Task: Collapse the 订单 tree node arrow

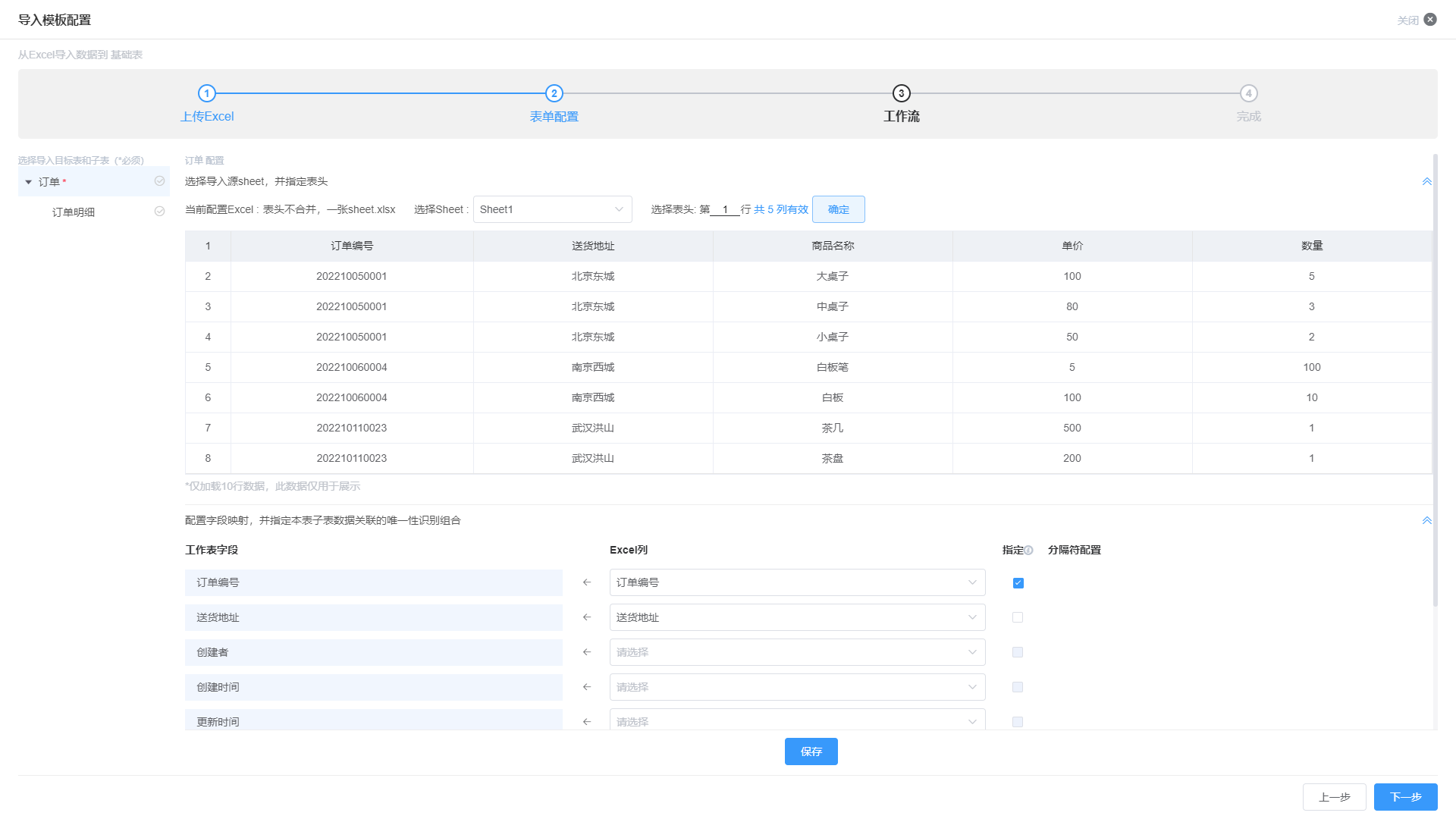Action: [29, 182]
